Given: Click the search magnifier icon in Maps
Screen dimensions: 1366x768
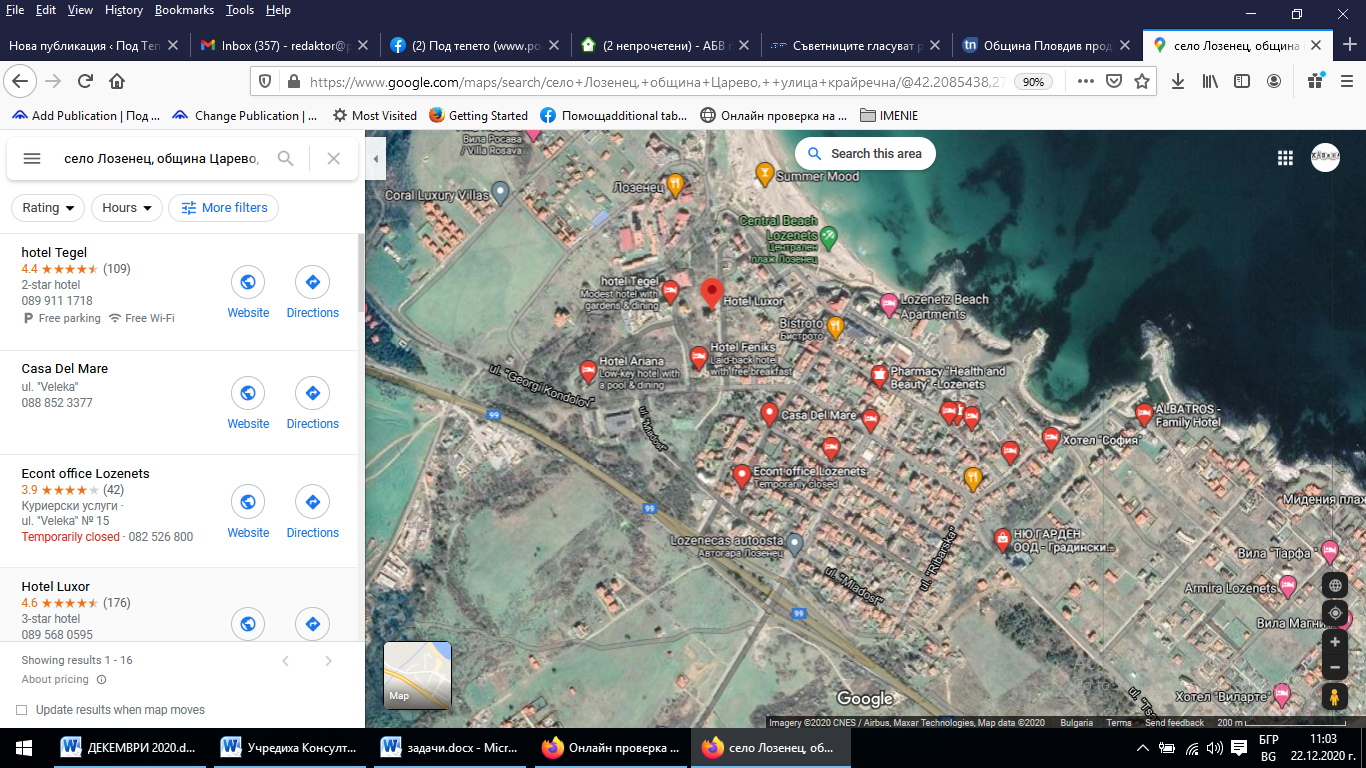Looking at the screenshot, I should 286,158.
